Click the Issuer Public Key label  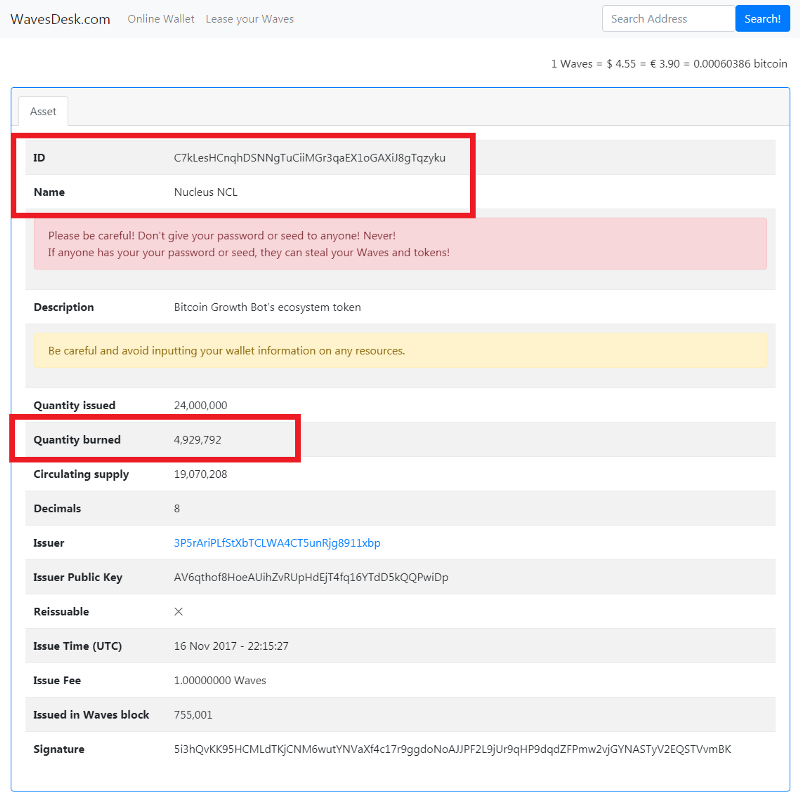(78, 577)
